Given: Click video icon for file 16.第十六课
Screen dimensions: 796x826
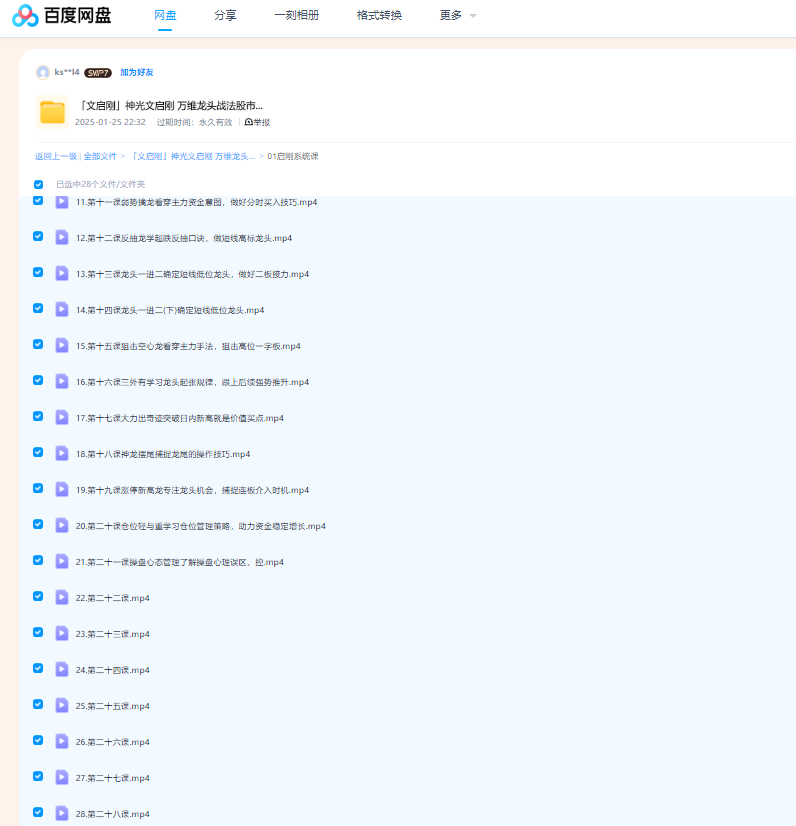Looking at the screenshot, I should tap(62, 381).
